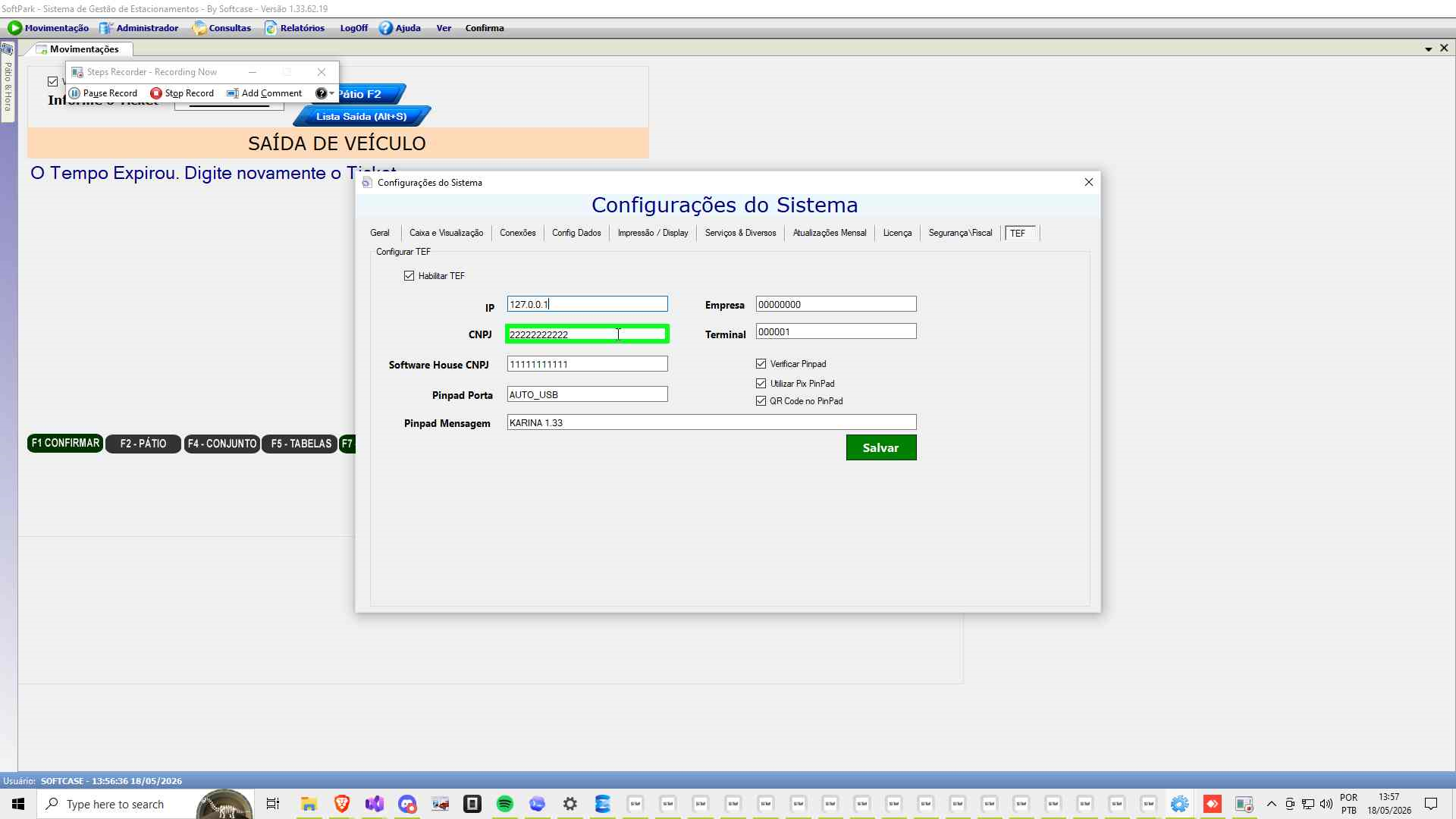Open the Caixa e Visualização tab
This screenshot has height=819, width=1456.
coord(446,233)
